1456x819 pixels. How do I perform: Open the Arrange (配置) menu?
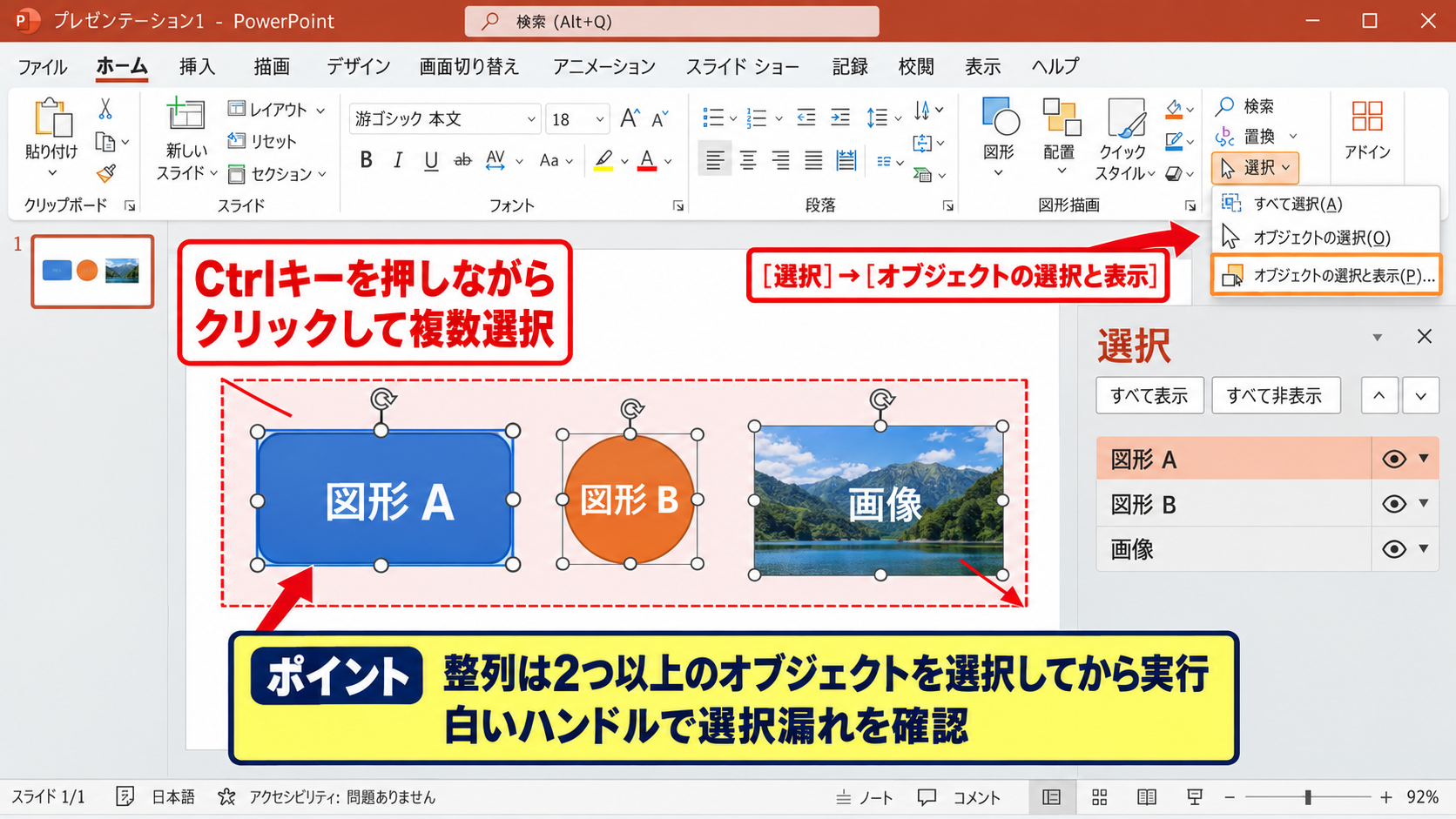click(1060, 136)
